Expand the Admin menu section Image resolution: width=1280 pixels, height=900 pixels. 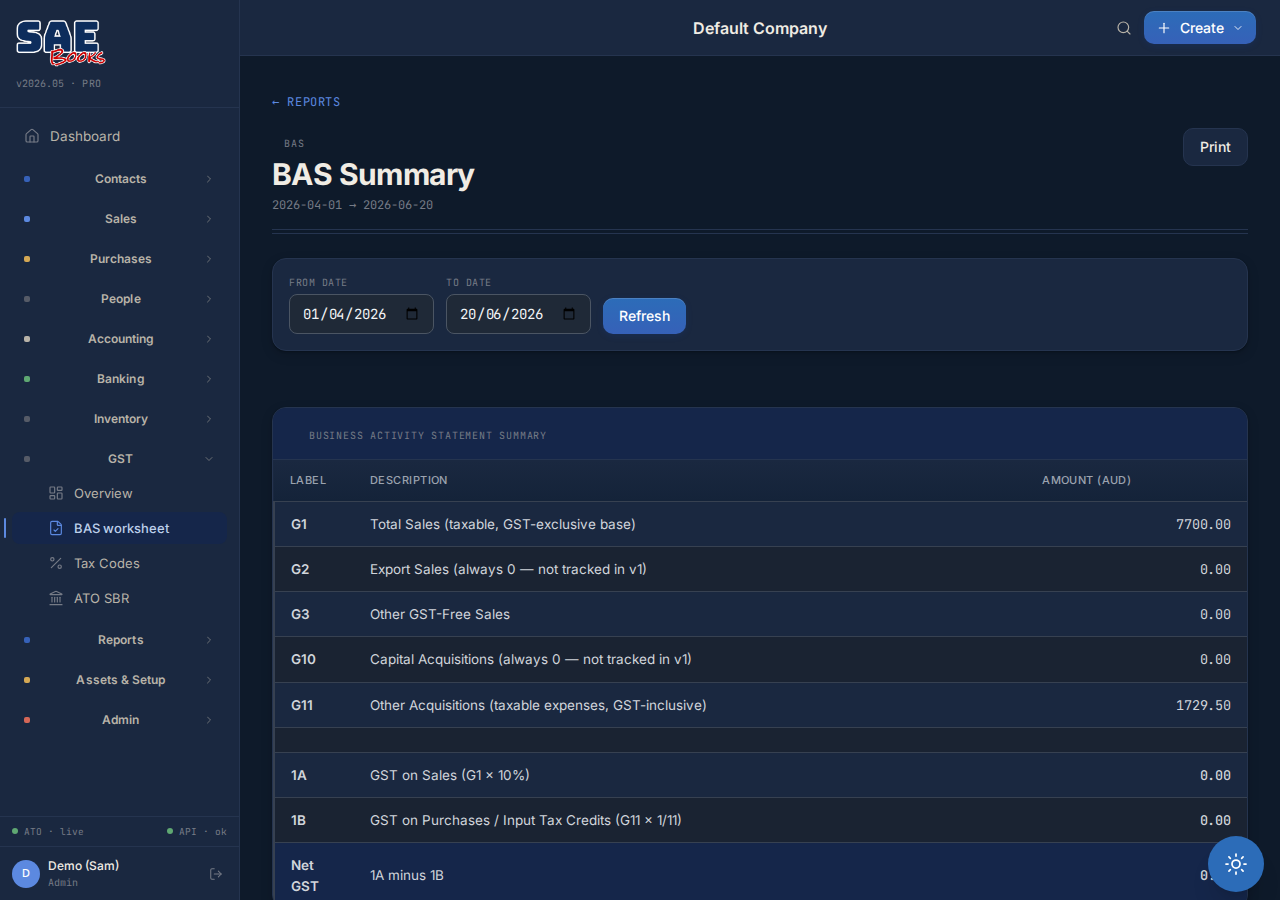pyautogui.click(x=120, y=720)
